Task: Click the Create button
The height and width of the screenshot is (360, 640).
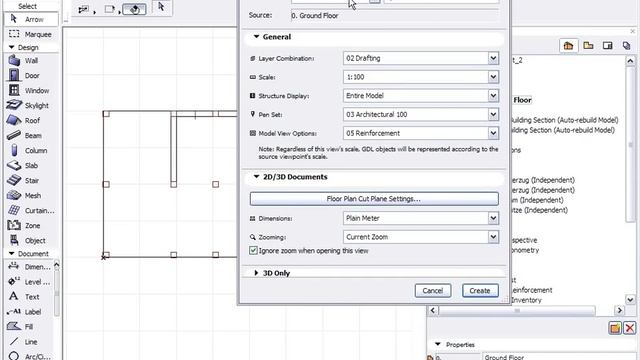Action: pyautogui.click(x=480, y=291)
